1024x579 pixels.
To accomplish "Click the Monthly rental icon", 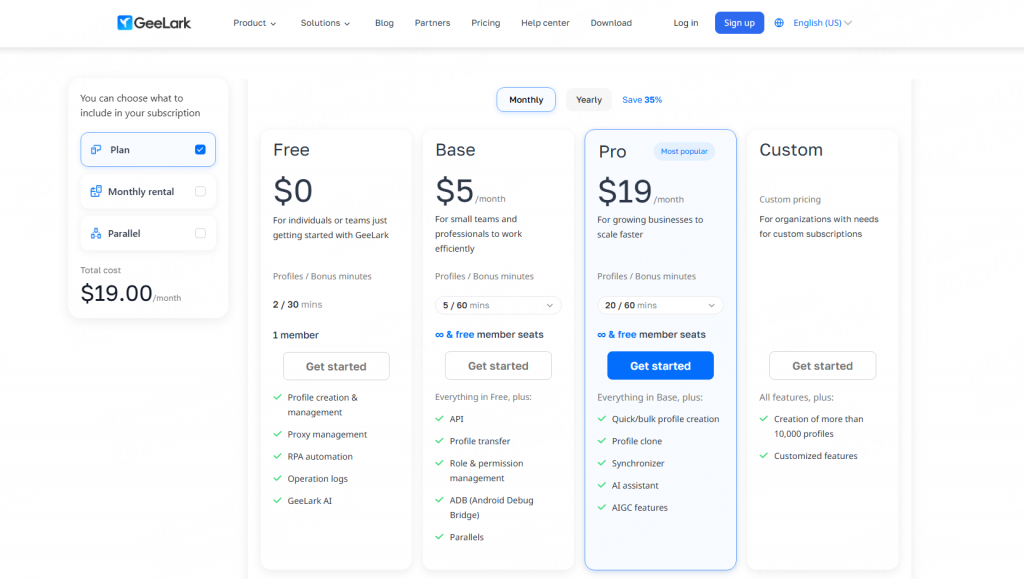I will tap(96, 192).
